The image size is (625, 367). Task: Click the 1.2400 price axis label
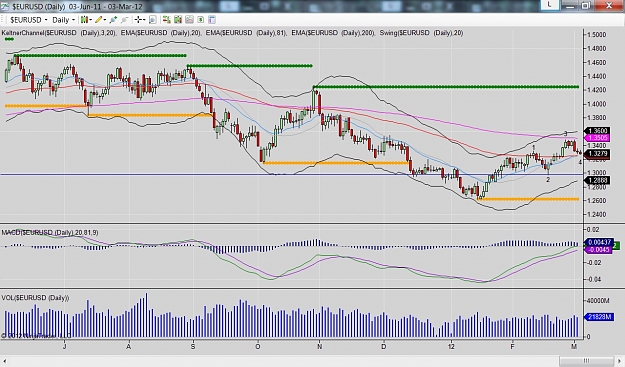597,214
